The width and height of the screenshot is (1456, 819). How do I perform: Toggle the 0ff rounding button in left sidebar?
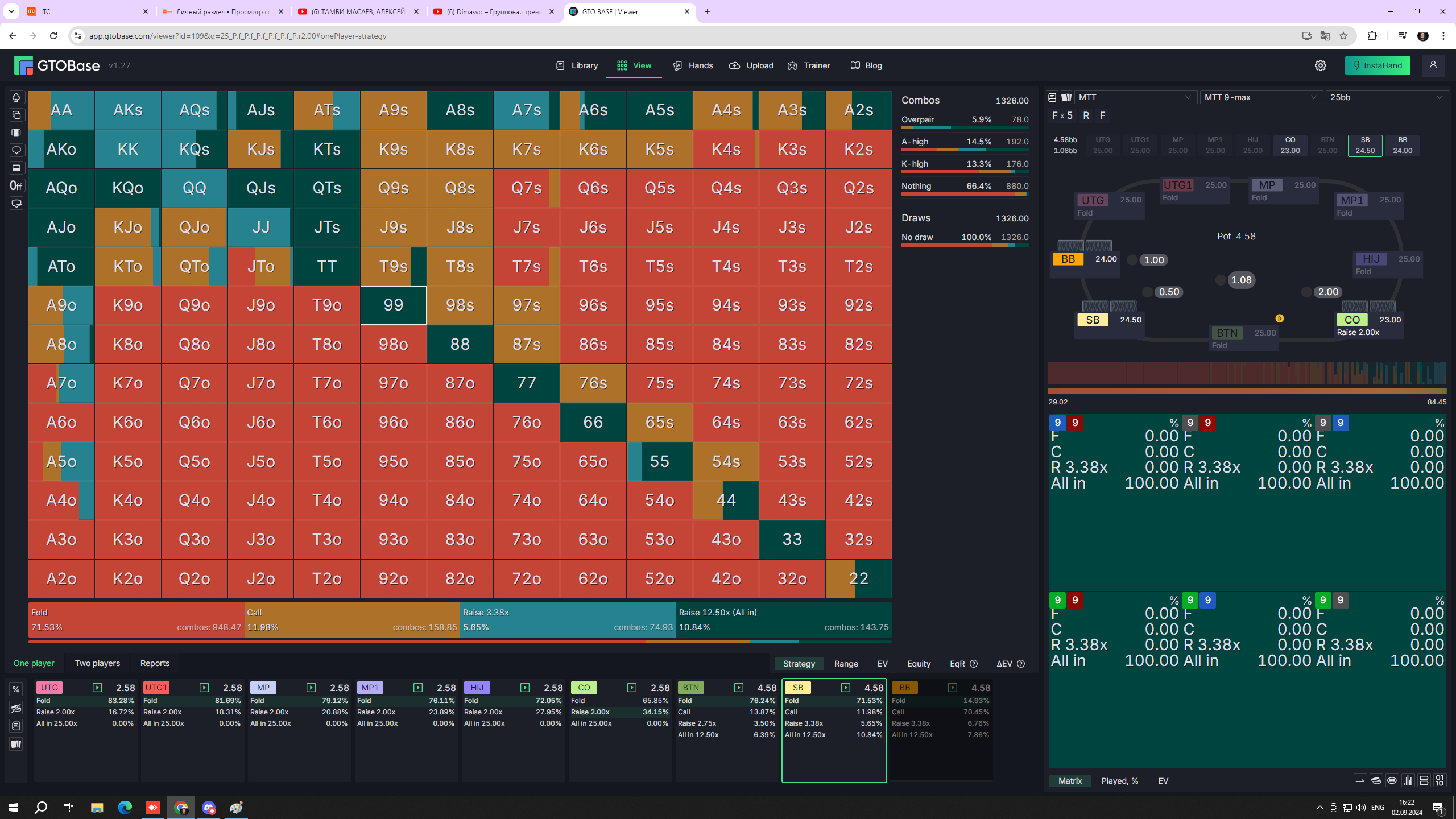coord(16,185)
